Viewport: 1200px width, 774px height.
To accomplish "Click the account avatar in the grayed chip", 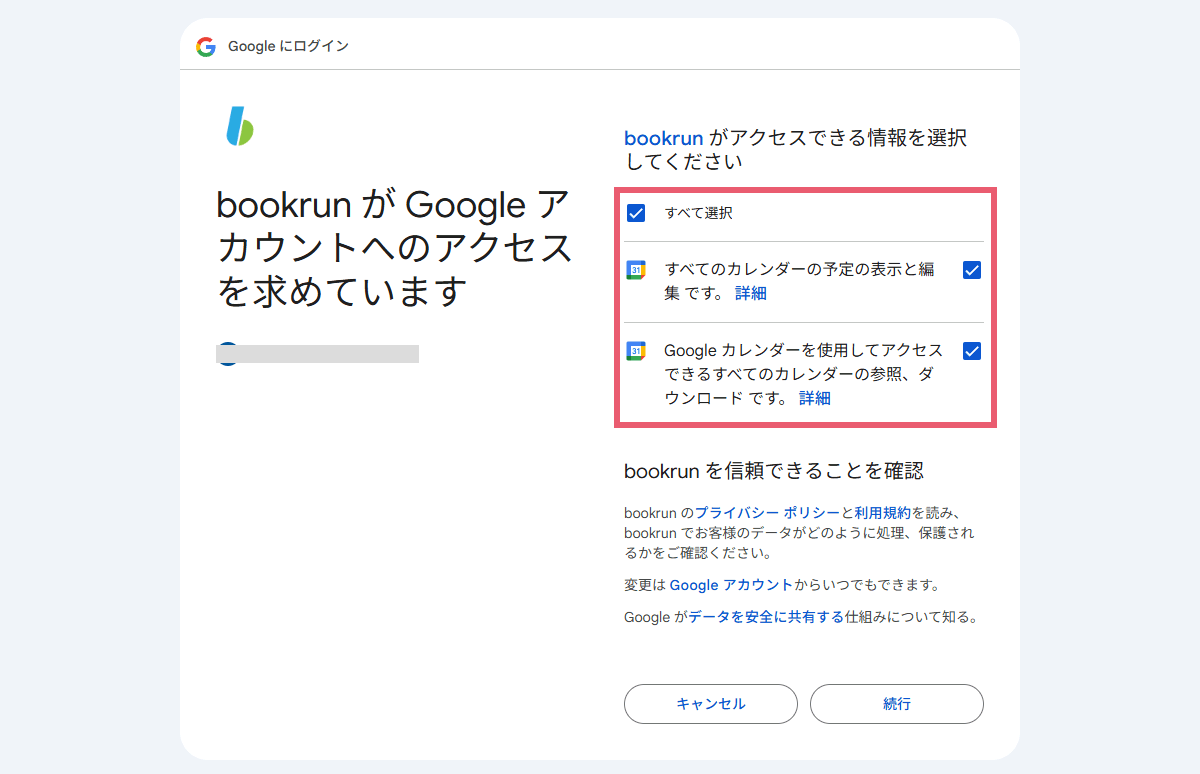I will coord(227,352).
